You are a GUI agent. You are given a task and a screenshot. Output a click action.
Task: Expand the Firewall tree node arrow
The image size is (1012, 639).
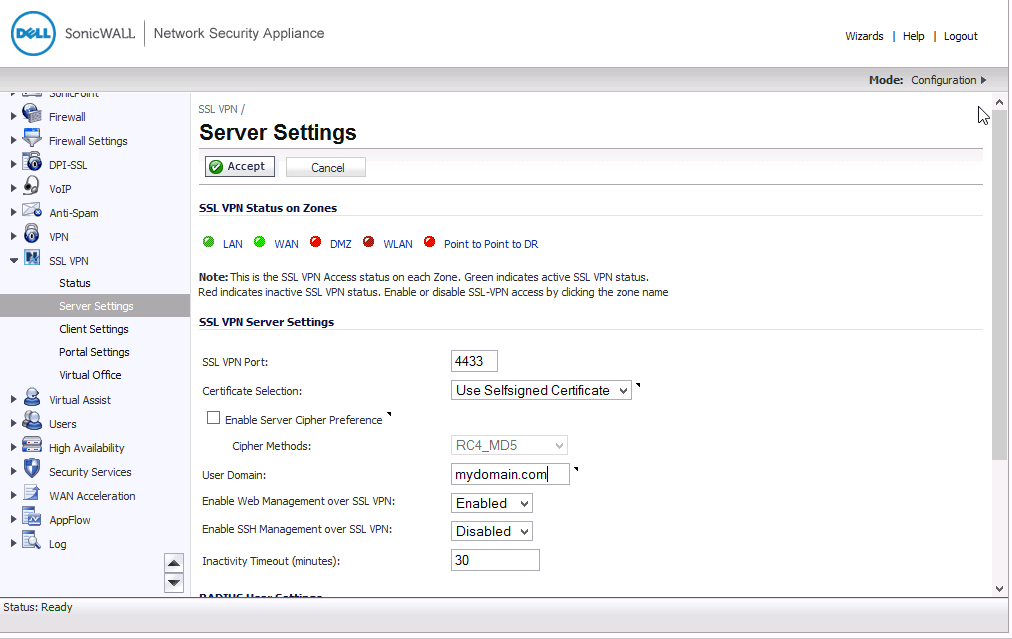13,117
